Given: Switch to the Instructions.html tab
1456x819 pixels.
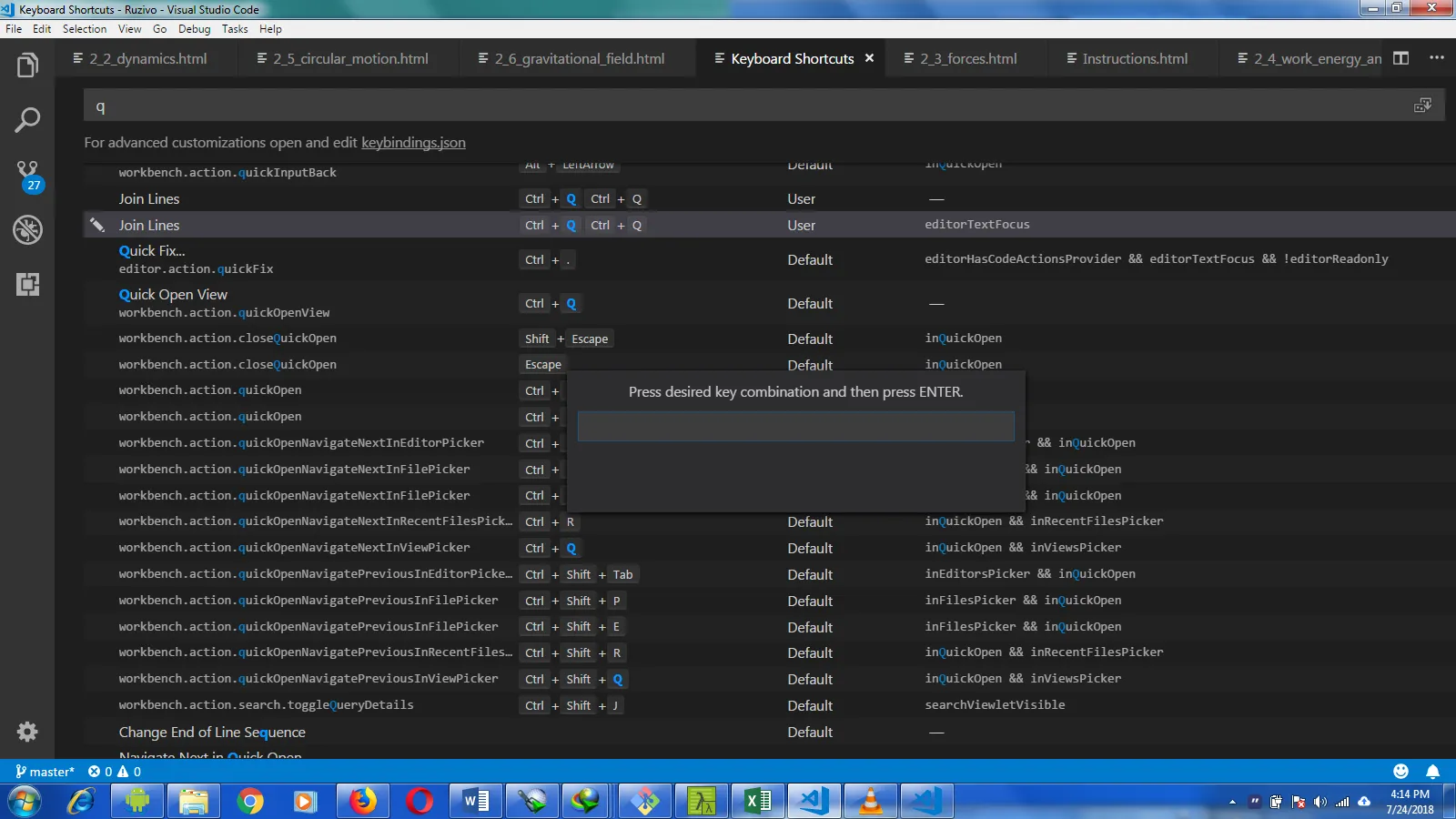Looking at the screenshot, I should [x=1135, y=58].
